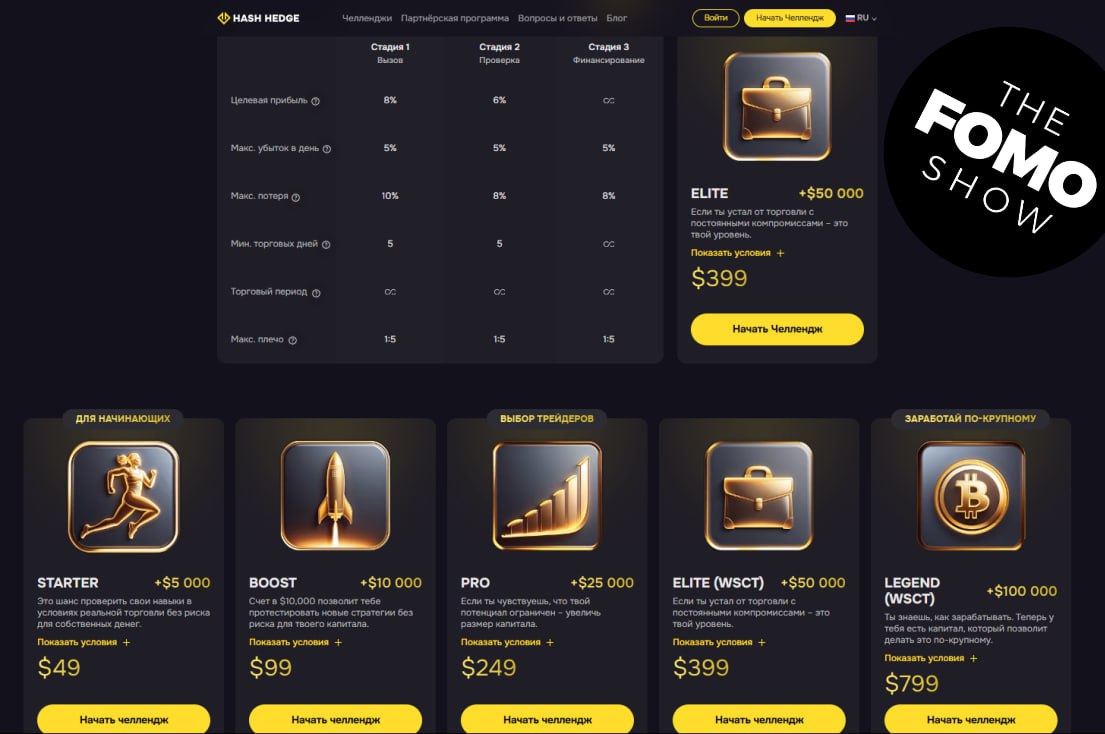Viewport: 1105px width, 734px height.
Task: Click the golden rocket BOOST icon
Action: pyautogui.click(x=335, y=496)
